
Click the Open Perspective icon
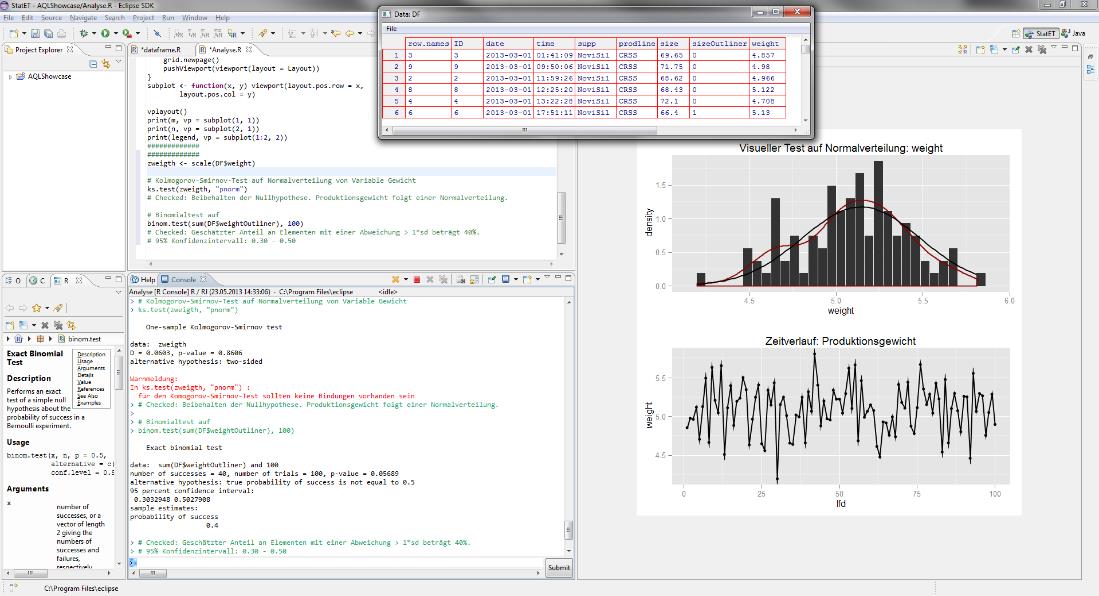coord(1016,33)
